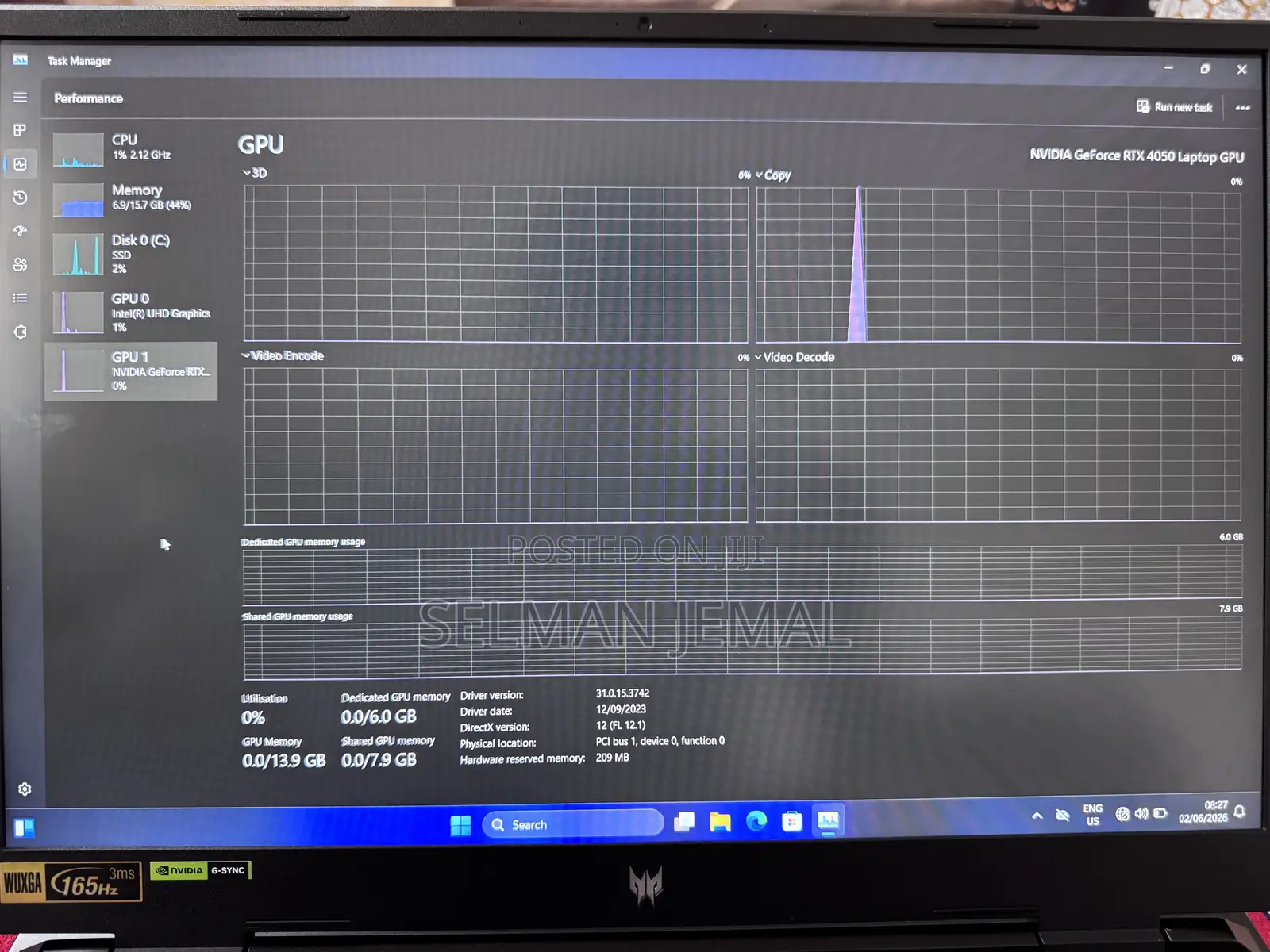The height and width of the screenshot is (952, 1270).
Task: Select GPU 0 Intel UHD Graphics item
Action: point(132,313)
